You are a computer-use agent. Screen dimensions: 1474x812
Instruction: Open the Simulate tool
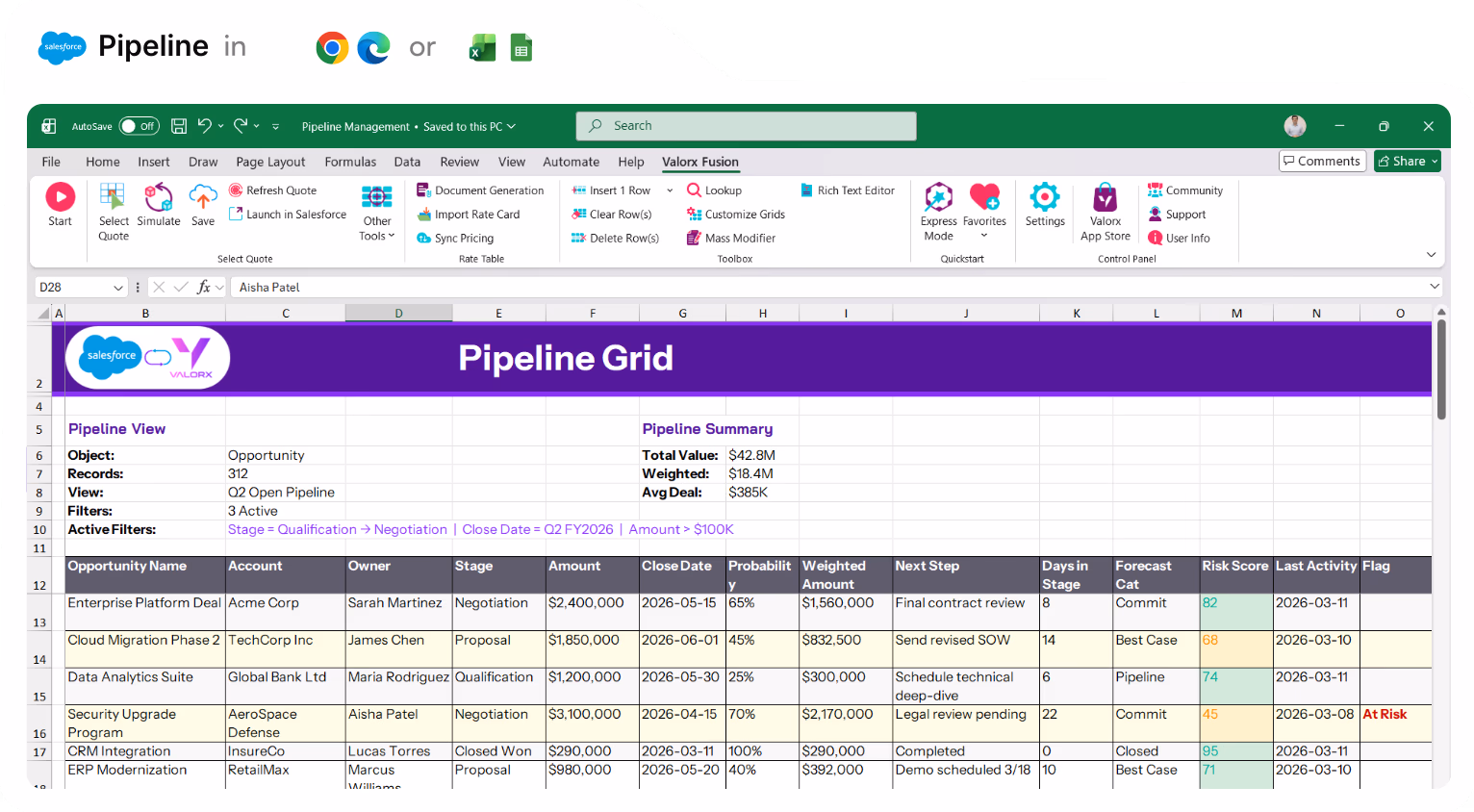click(x=159, y=204)
